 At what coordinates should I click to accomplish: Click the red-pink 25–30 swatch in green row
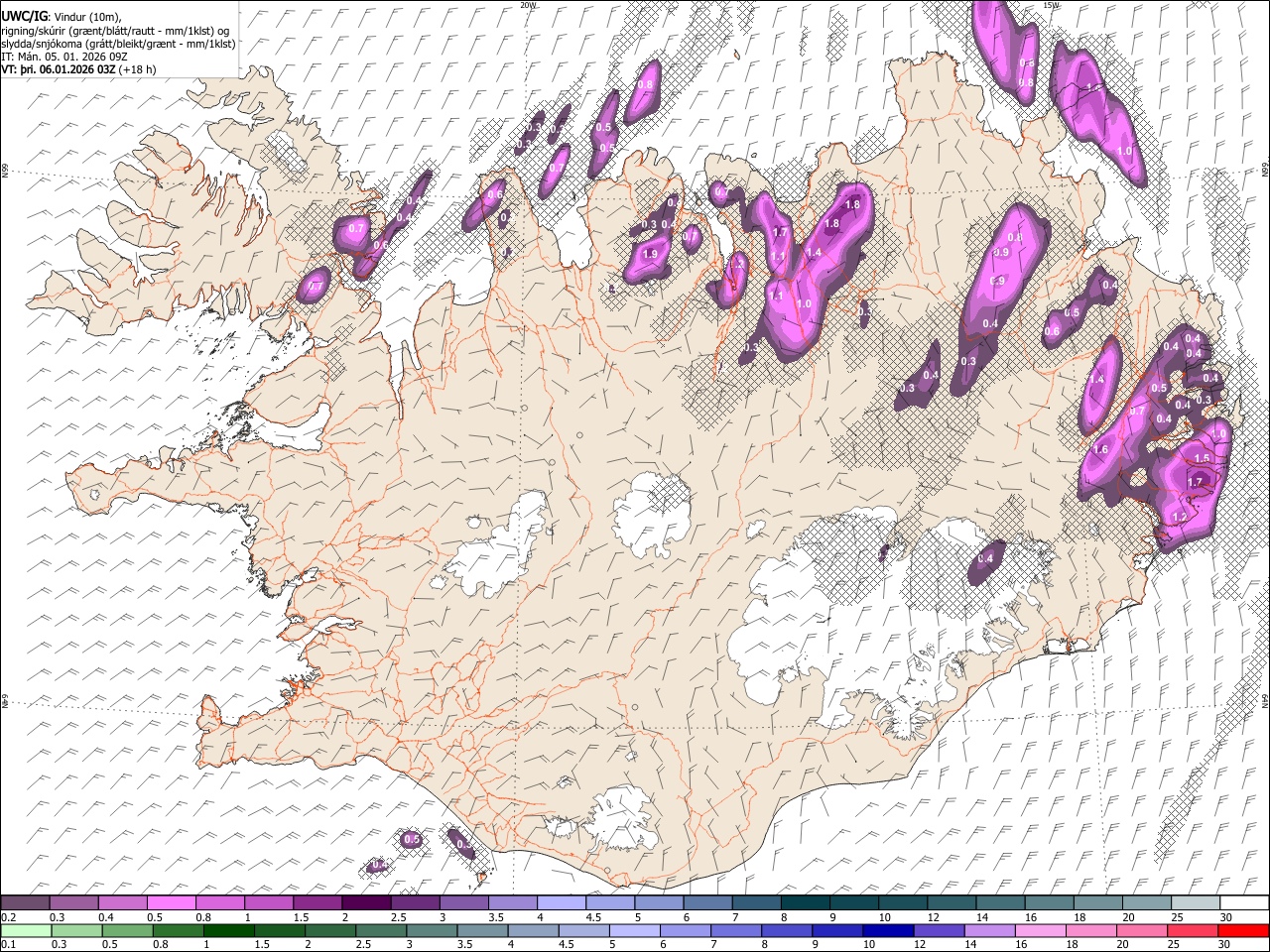coord(1194,930)
